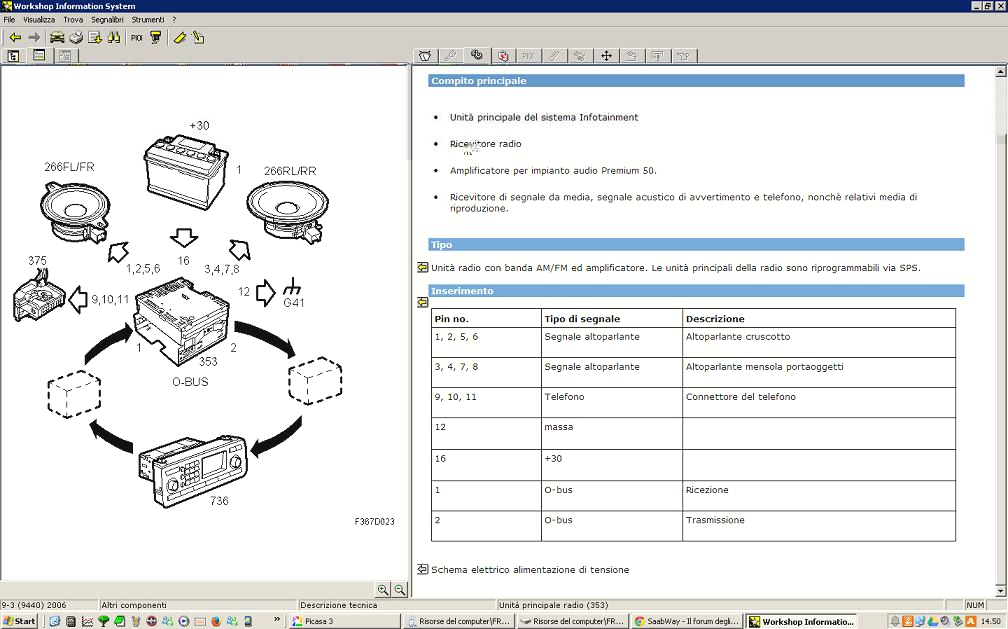Click the greyed tab right of arrows icon
Image resolution: width=1008 pixels, height=629 pixels.
tap(632, 56)
